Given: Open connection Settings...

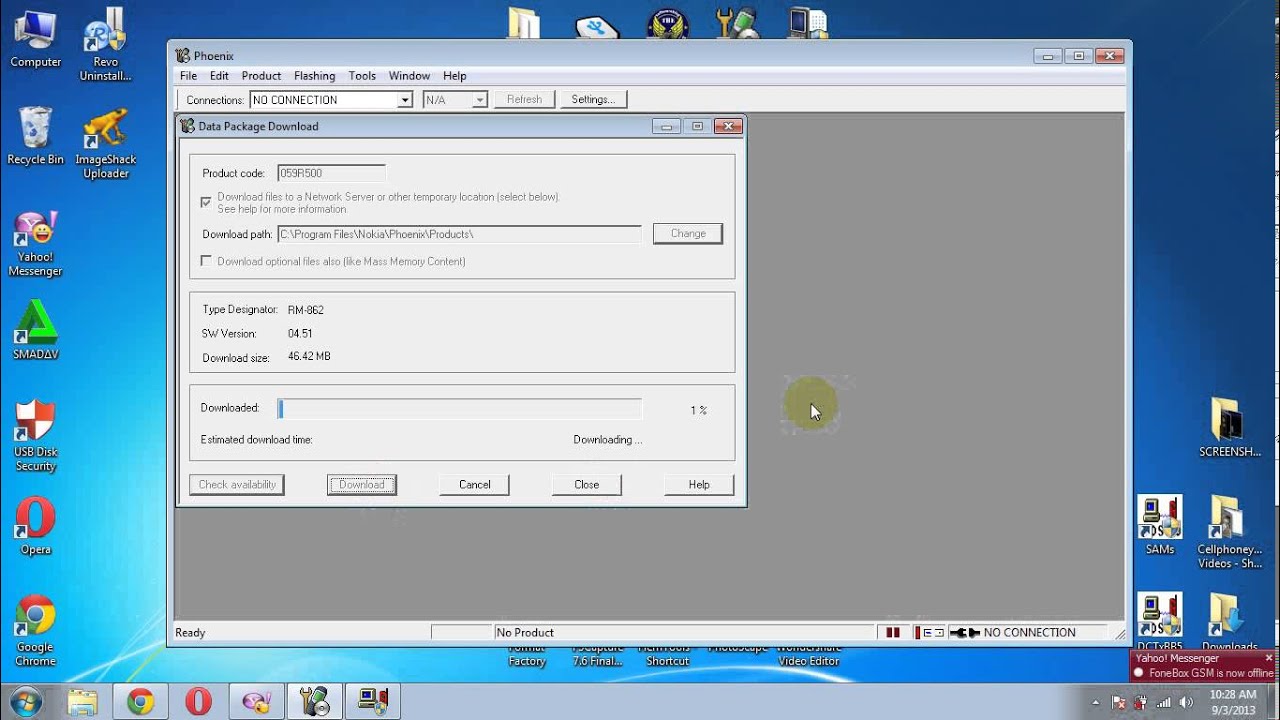Looking at the screenshot, I should tap(593, 99).
